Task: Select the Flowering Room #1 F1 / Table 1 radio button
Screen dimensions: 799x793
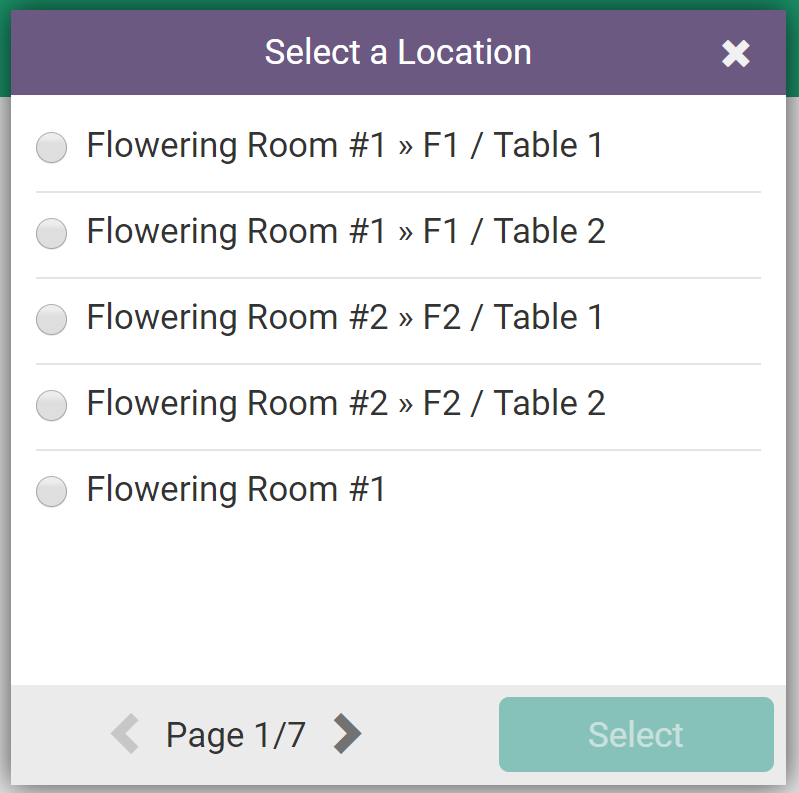Action: pos(51,148)
